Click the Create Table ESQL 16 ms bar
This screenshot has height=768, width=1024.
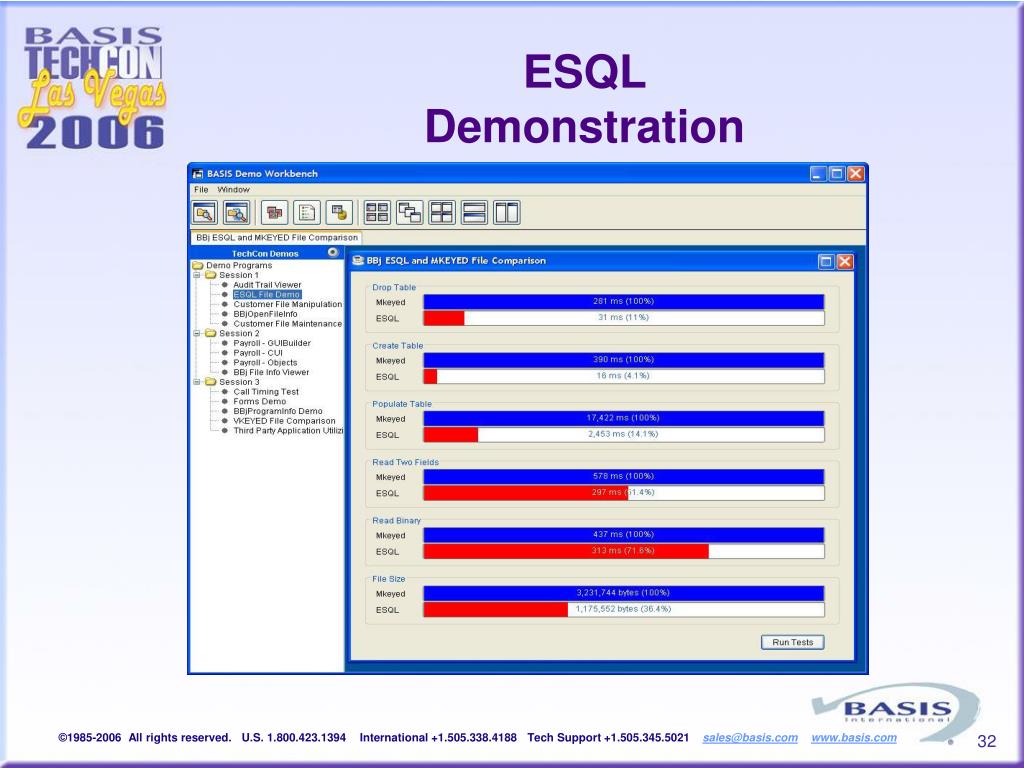(624, 376)
